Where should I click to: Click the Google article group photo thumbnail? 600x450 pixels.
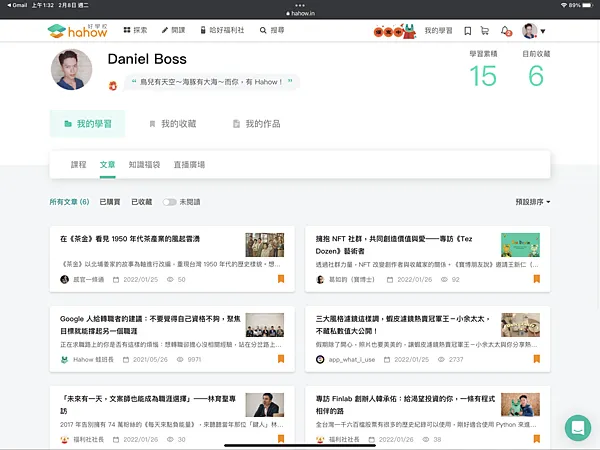(x=265, y=325)
